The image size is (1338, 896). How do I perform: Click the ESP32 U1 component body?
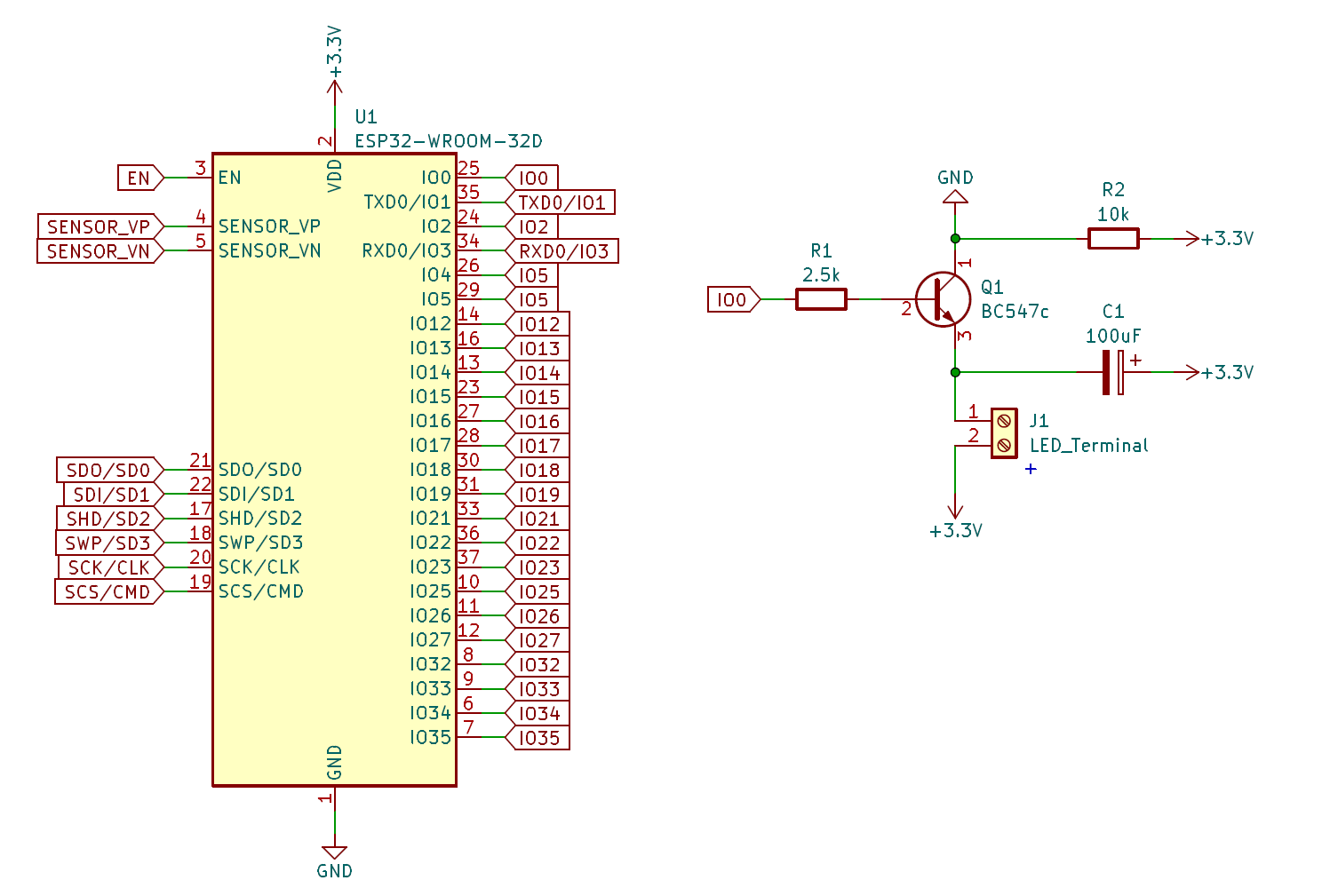(x=334, y=469)
